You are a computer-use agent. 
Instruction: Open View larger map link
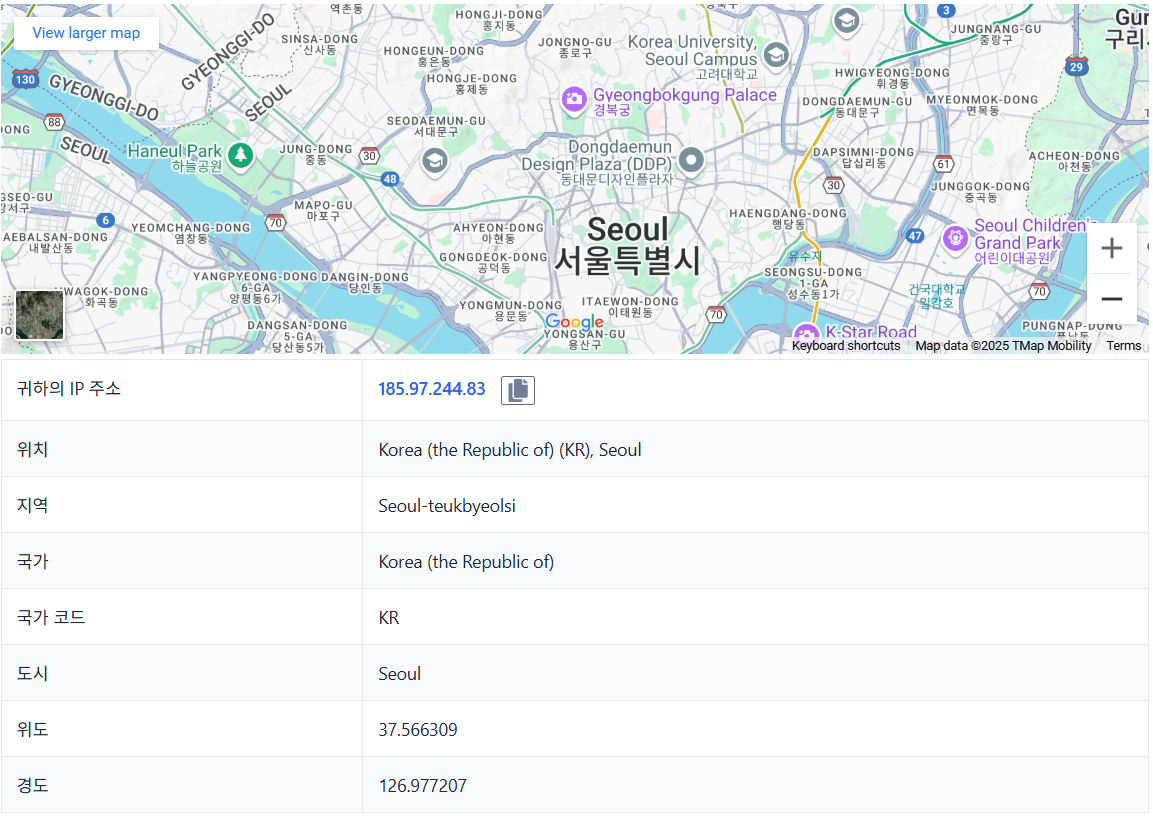pyautogui.click(x=86, y=33)
